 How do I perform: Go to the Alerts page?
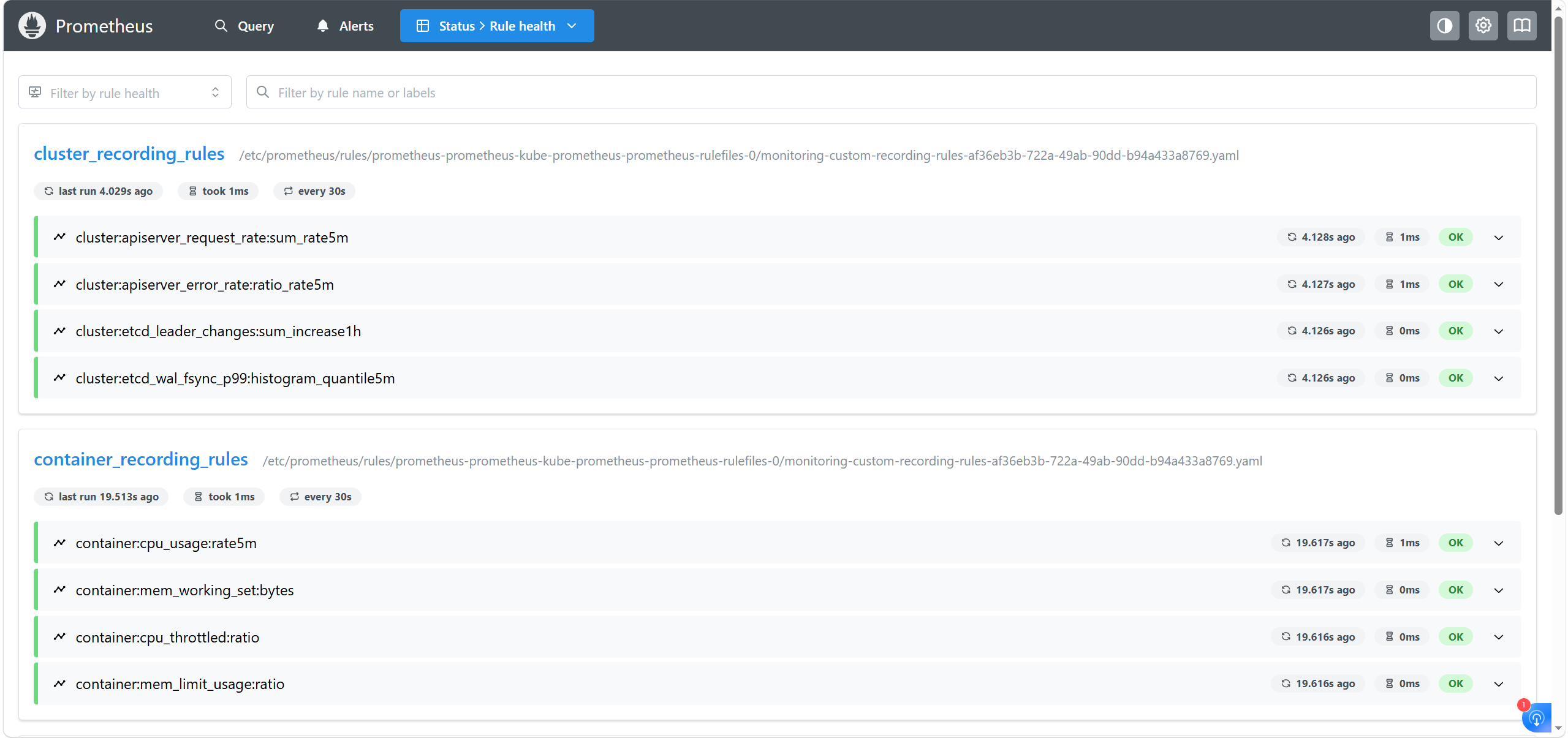click(345, 26)
